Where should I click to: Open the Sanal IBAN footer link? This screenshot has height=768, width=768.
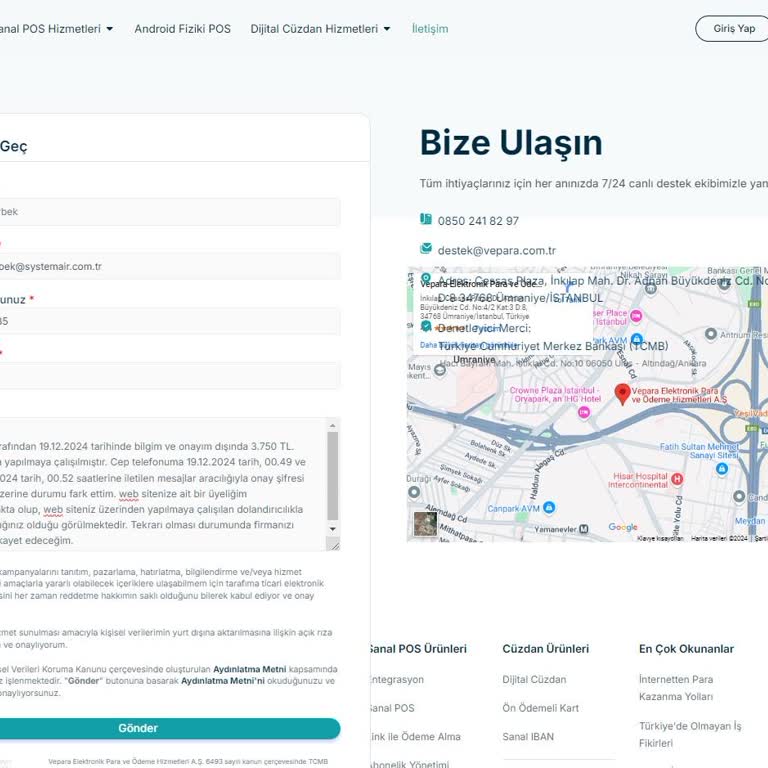click(528, 736)
